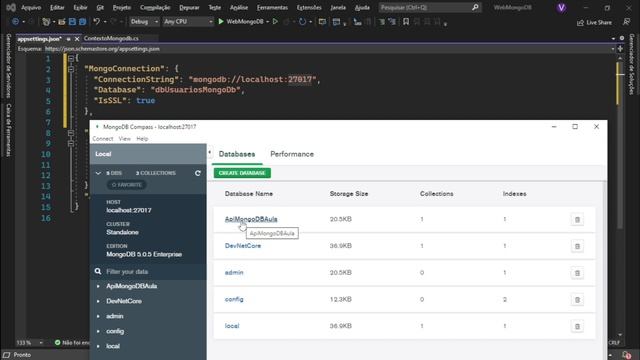Viewport: 640px width, 360px height.
Task: Click the trash icon in local row
Action: 577,326
